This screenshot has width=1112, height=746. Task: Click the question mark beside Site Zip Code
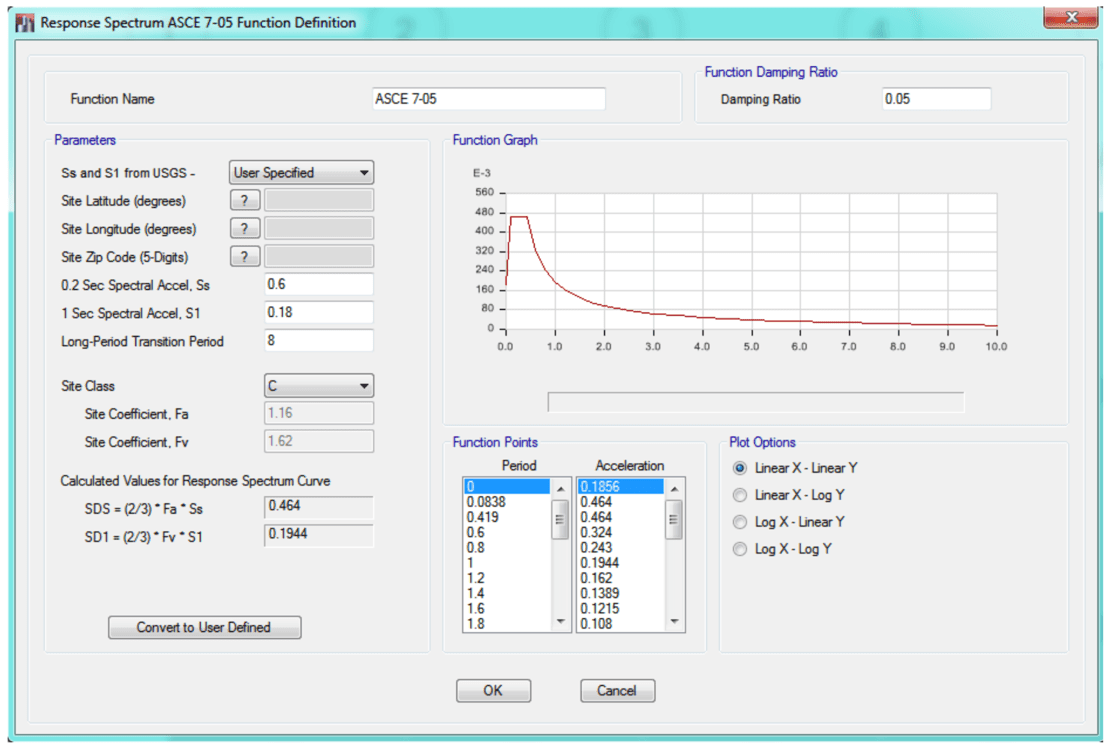tap(244, 256)
